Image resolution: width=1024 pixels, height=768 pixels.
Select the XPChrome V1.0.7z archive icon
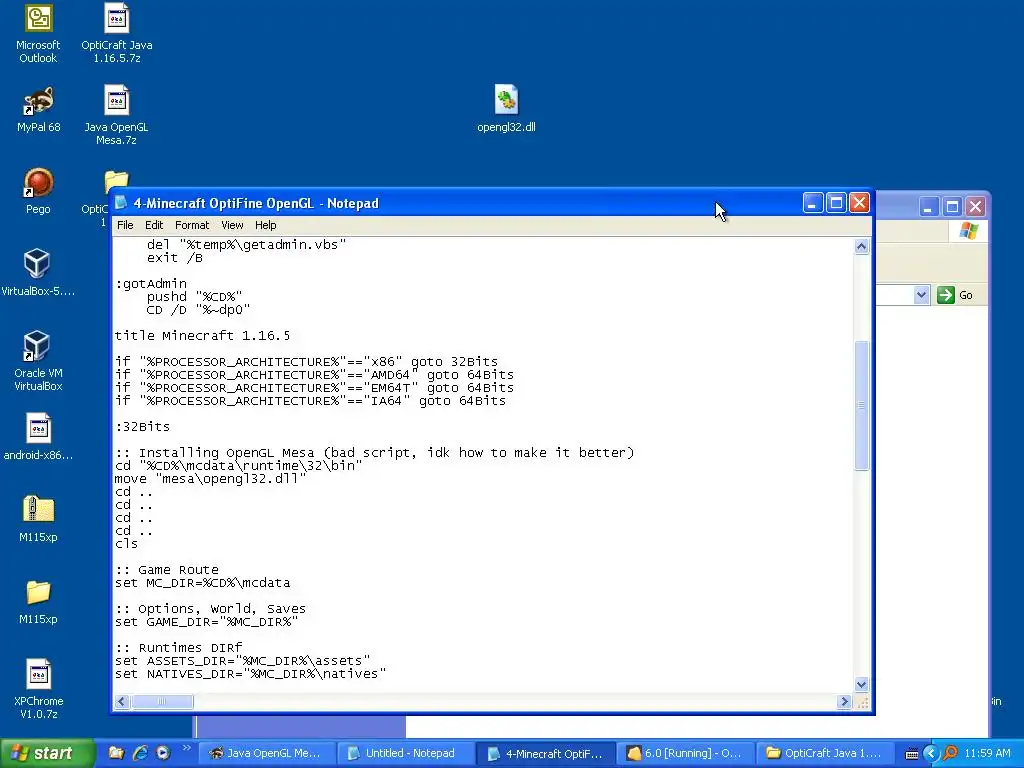point(38,690)
